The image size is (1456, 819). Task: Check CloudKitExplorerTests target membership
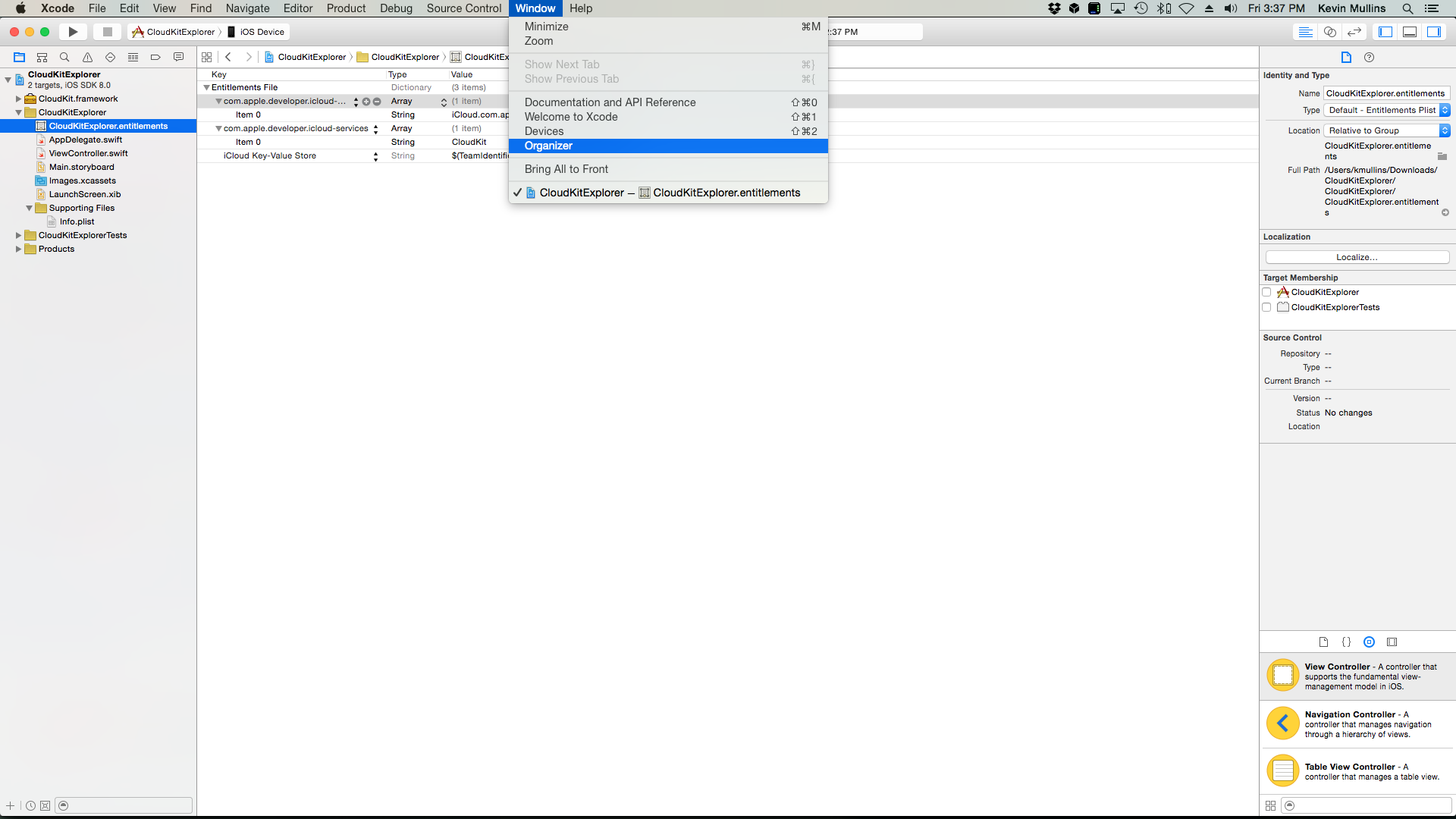[x=1266, y=307]
